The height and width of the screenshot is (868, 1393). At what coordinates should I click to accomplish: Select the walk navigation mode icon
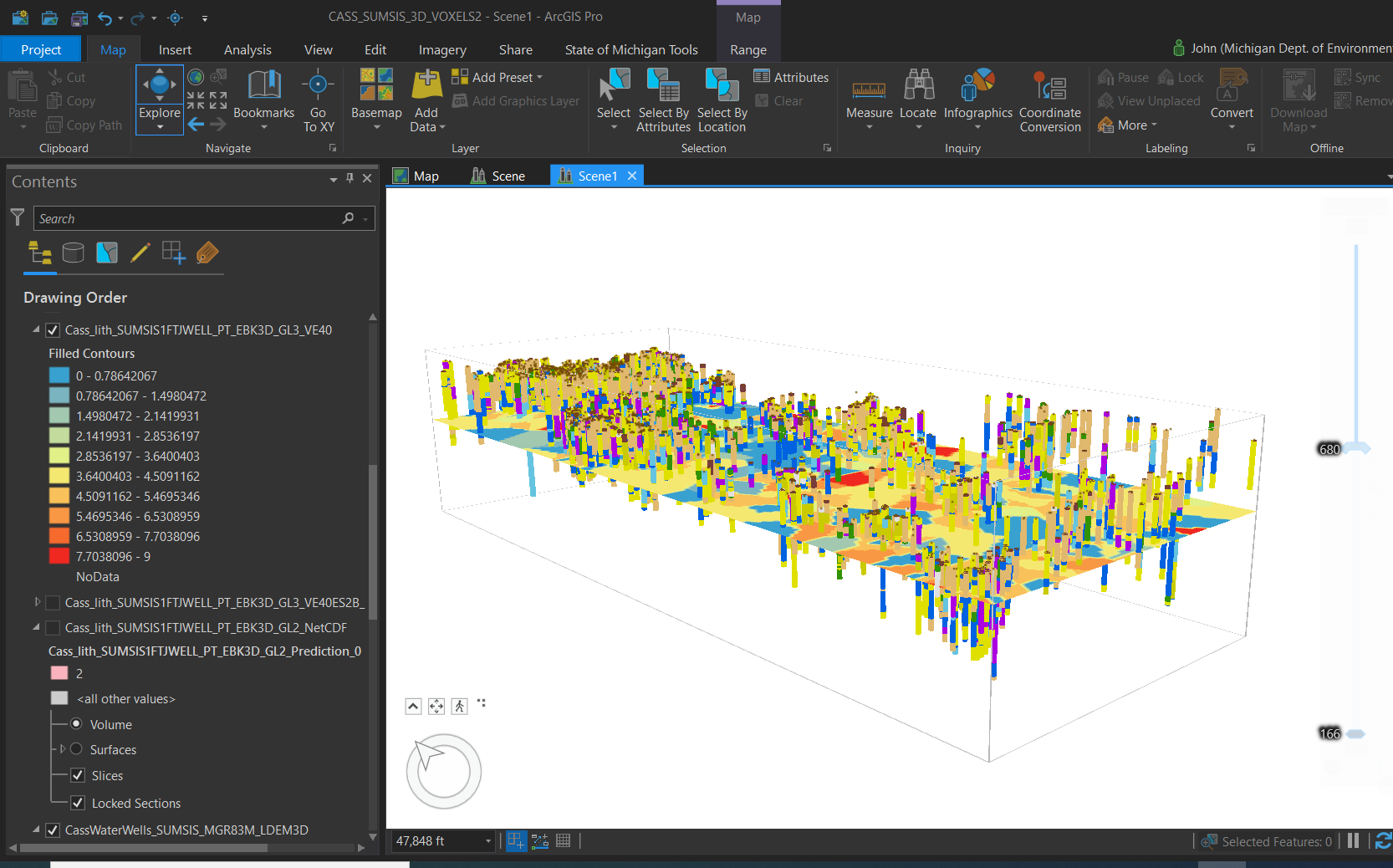(459, 706)
